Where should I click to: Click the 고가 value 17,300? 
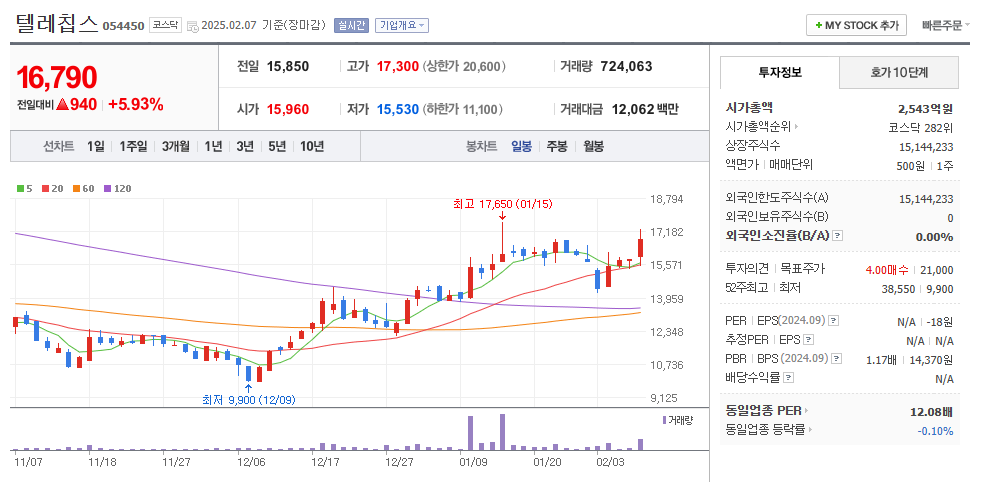coord(397,66)
